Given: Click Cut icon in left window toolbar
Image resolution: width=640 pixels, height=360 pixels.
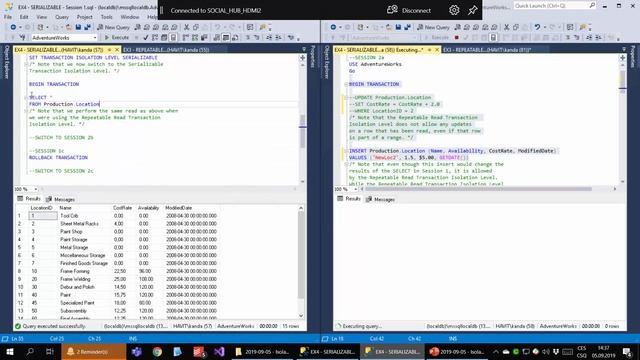Looking at the screenshot, I should click(x=187, y=27).
